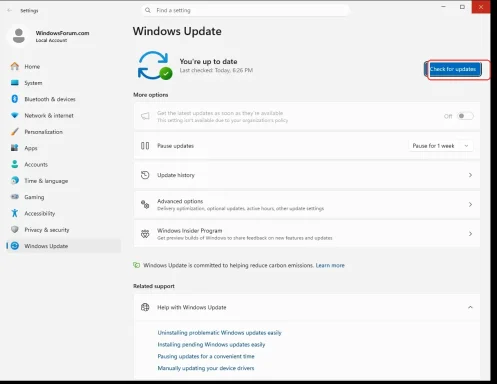Click Help with Windows Update label
This screenshot has height=384, width=497.
click(x=192, y=307)
